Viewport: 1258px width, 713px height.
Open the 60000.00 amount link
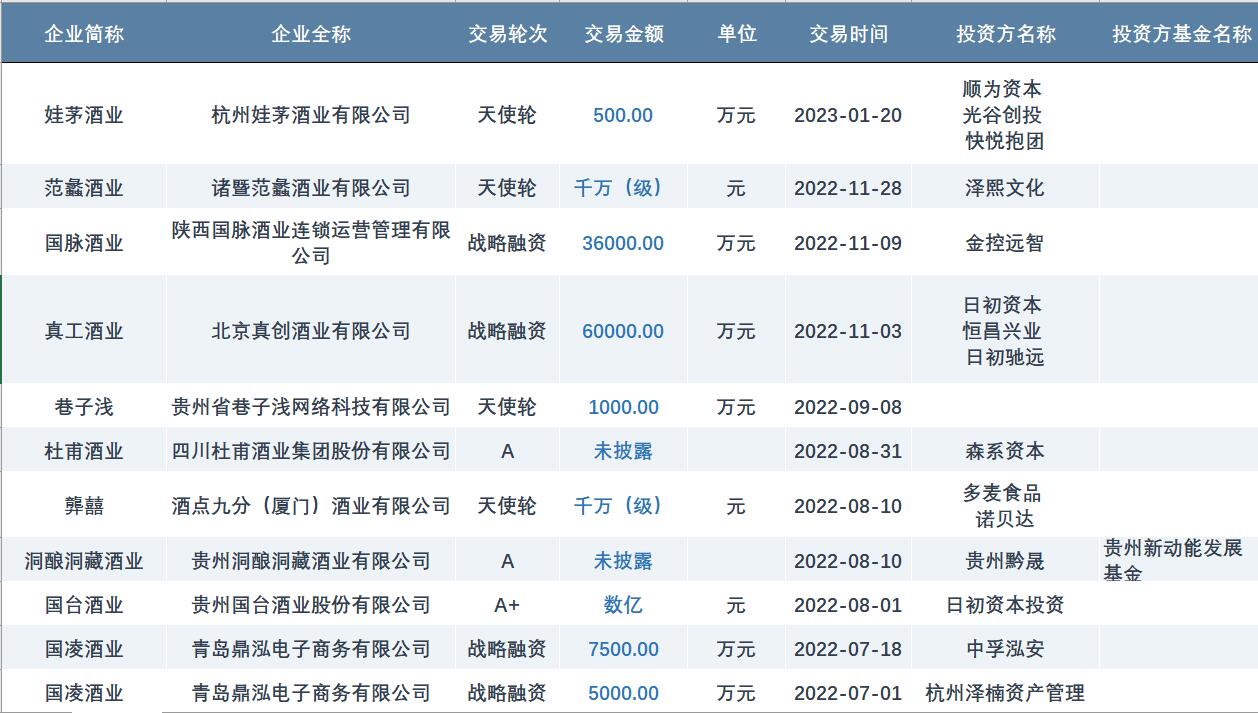pyautogui.click(x=623, y=331)
